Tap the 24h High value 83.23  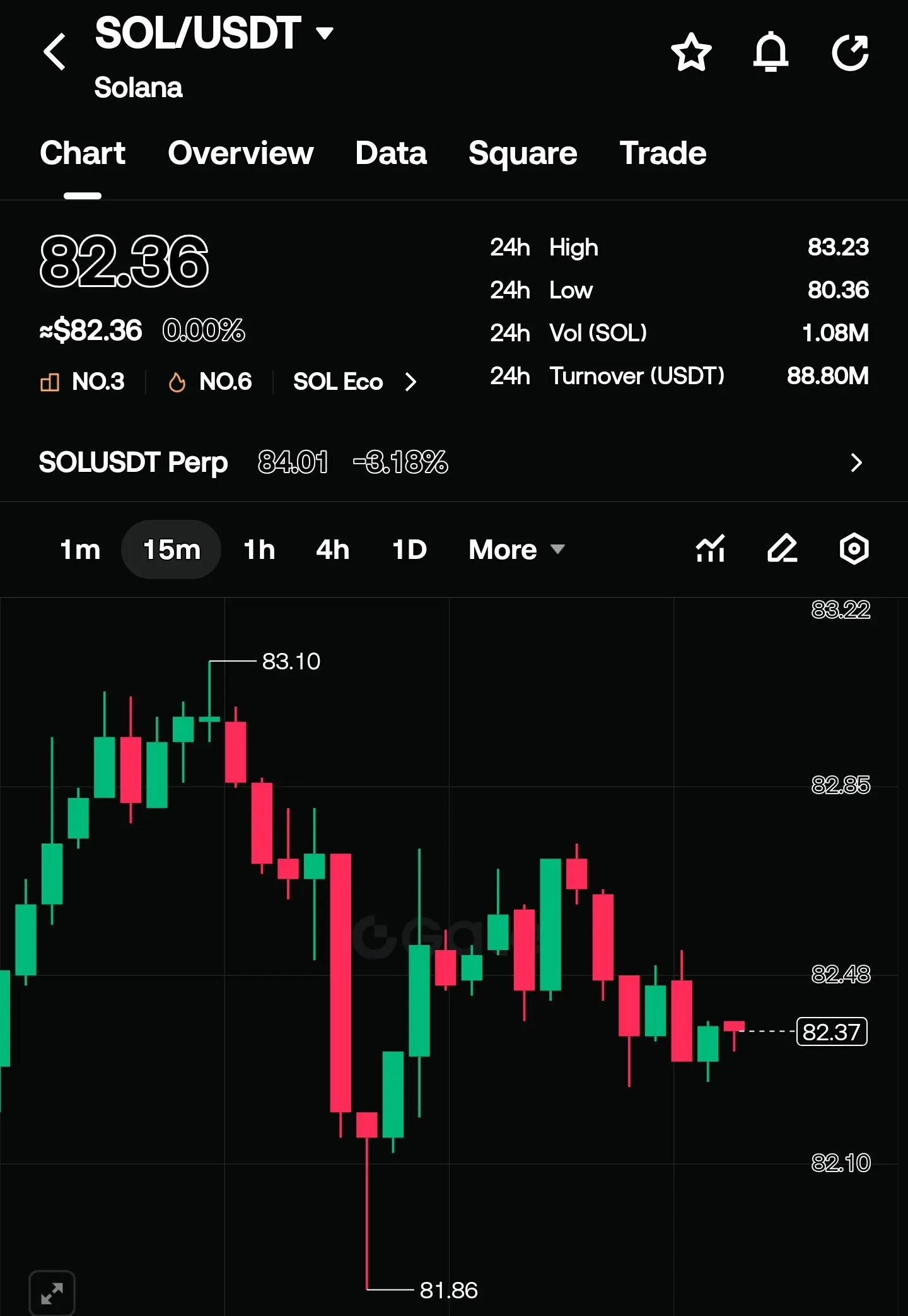838,247
